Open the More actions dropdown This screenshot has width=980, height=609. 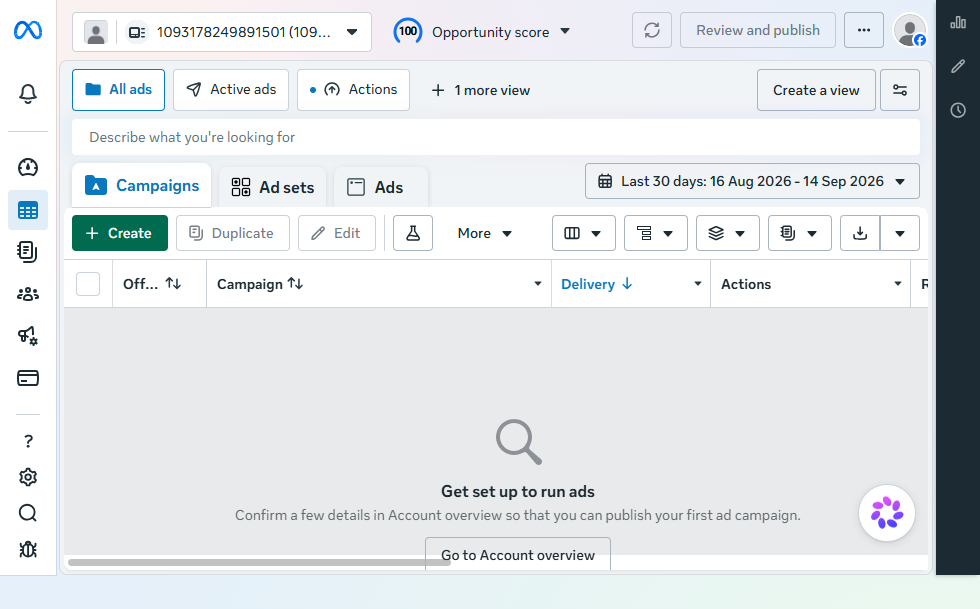point(484,233)
